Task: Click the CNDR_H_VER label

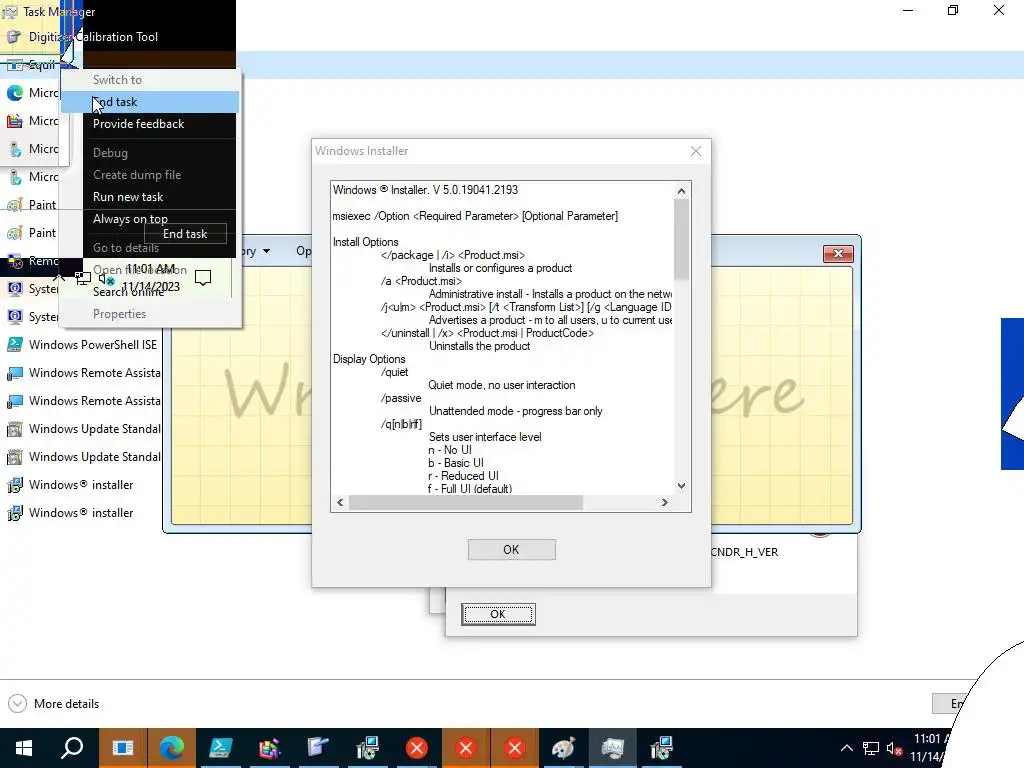Action: coord(744,552)
